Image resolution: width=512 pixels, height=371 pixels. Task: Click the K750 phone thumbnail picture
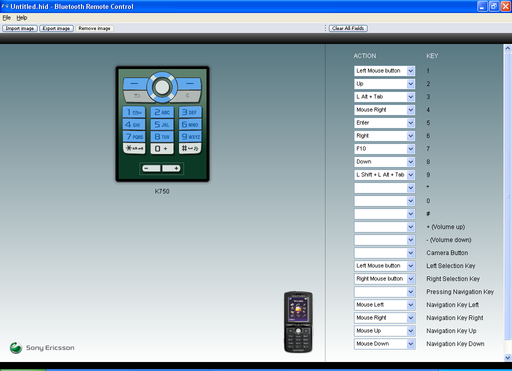tap(298, 322)
